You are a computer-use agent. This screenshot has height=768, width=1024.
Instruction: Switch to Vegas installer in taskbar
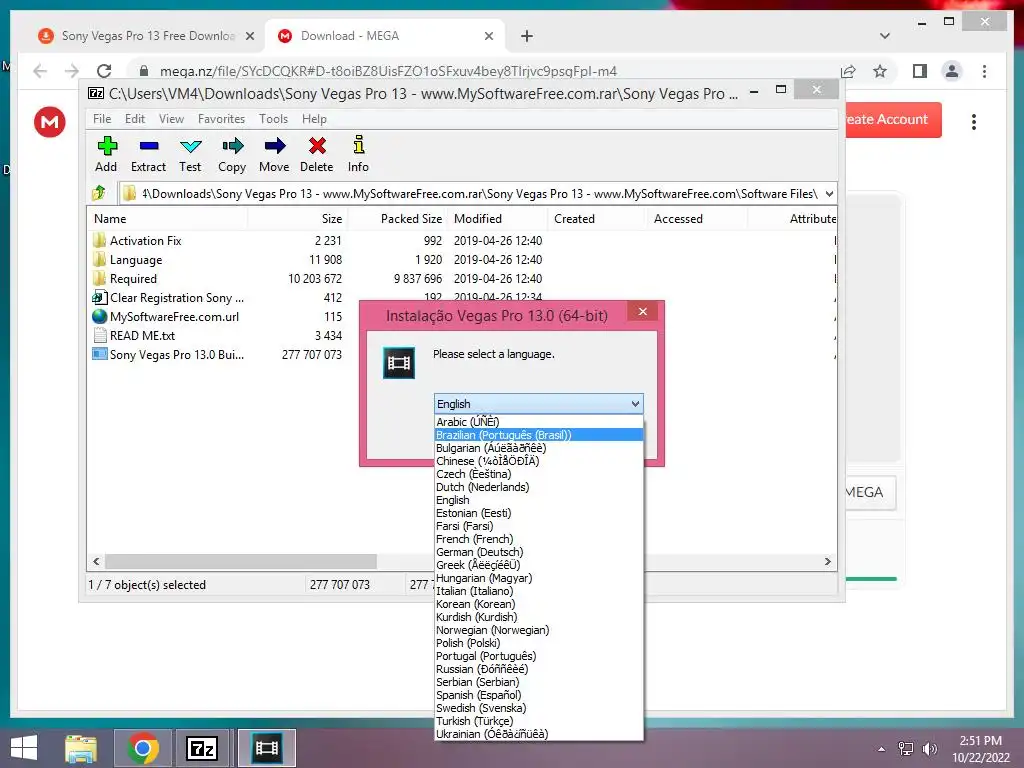266,748
